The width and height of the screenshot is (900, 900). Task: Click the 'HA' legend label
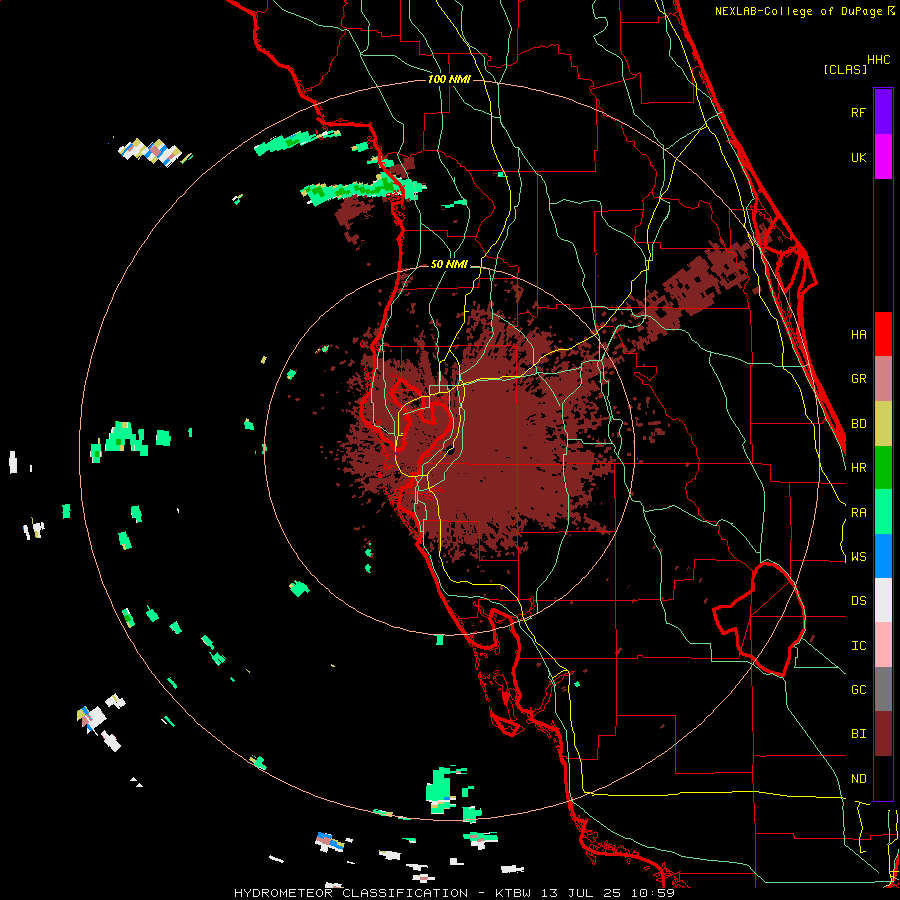(x=858, y=335)
